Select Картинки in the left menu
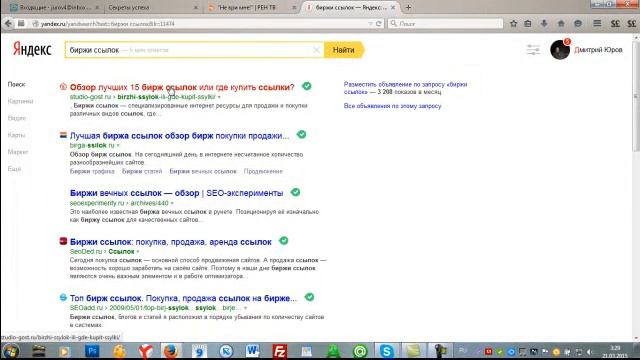The image size is (640, 360). [x=20, y=101]
